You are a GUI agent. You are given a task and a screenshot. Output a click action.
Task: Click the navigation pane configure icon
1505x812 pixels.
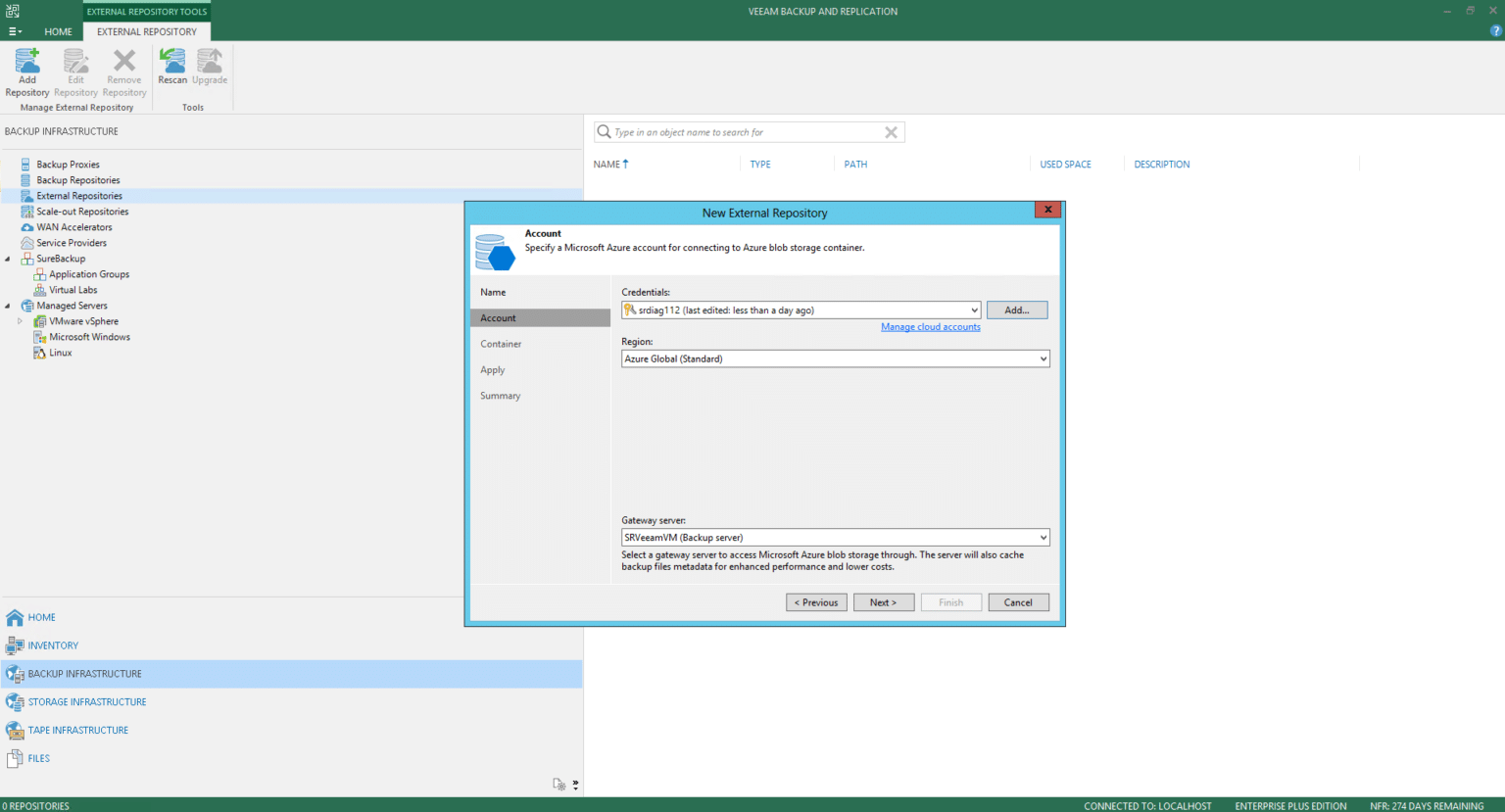[558, 785]
